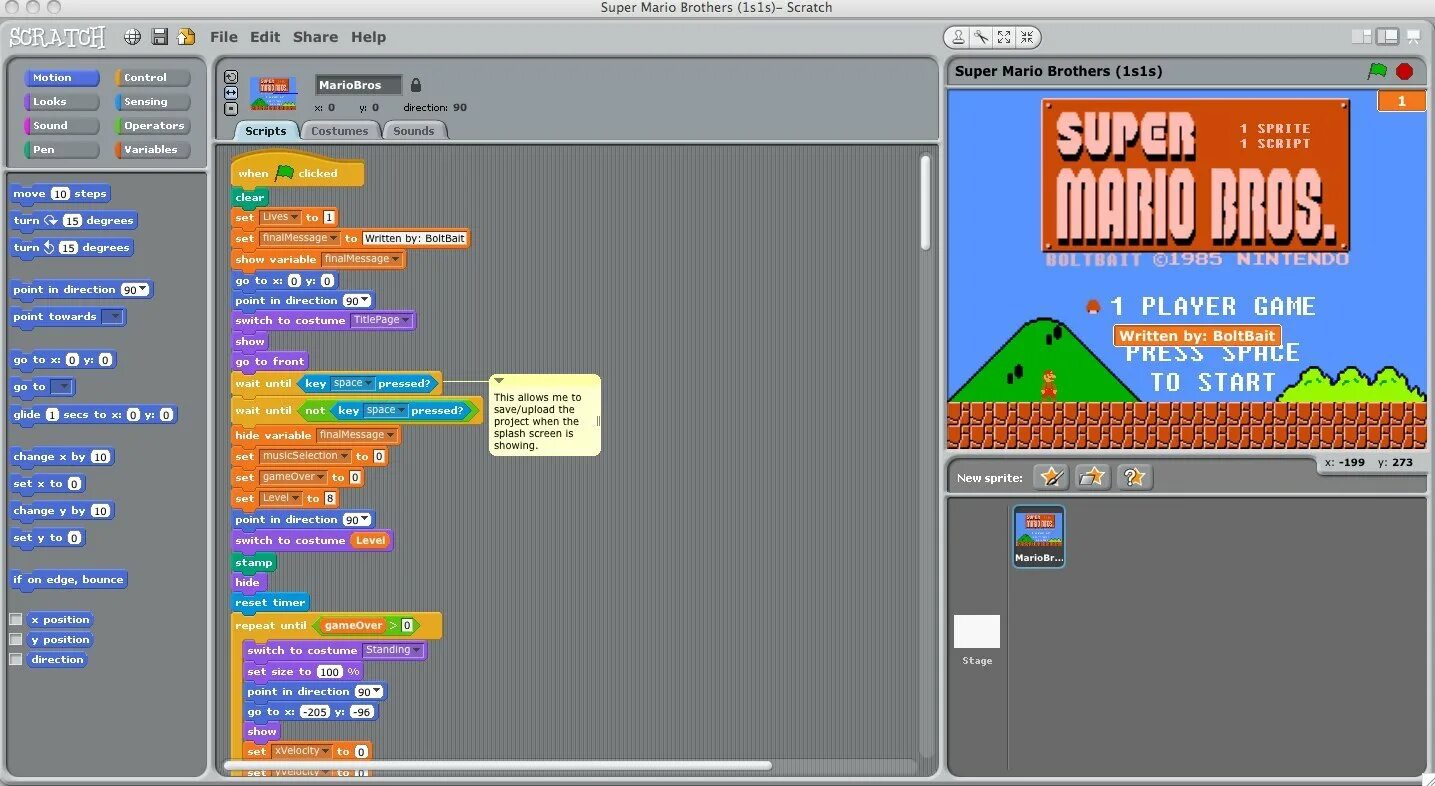Viewport: 1435px width, 786px height.
Task: Open the Edit menu
Action: (265, 37)
